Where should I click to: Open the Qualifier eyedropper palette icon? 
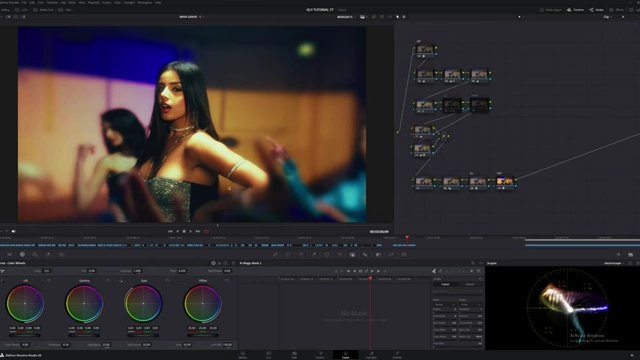click(x=314, y=254)
